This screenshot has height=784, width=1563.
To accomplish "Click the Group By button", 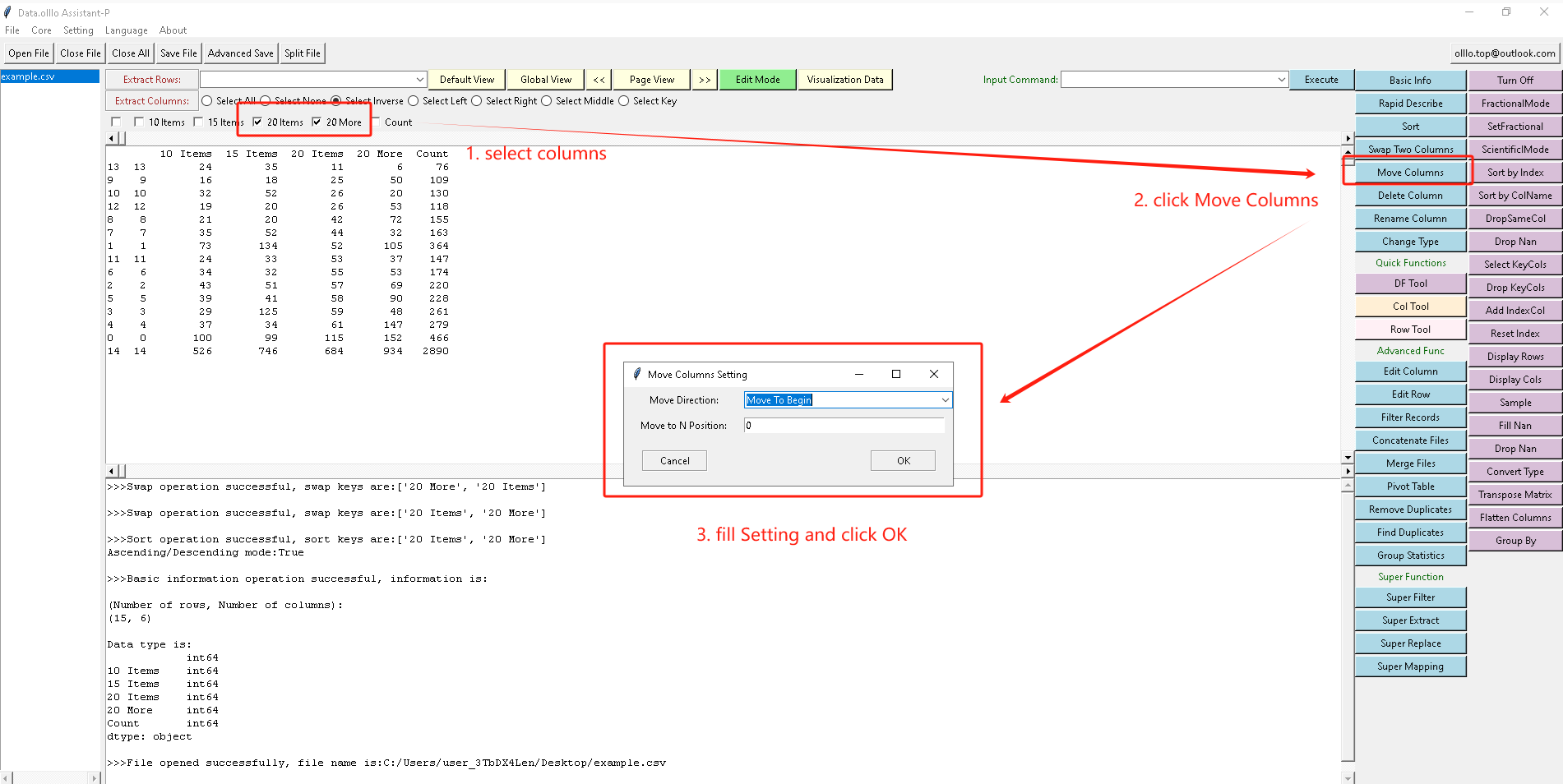I will pos(1514,541).
